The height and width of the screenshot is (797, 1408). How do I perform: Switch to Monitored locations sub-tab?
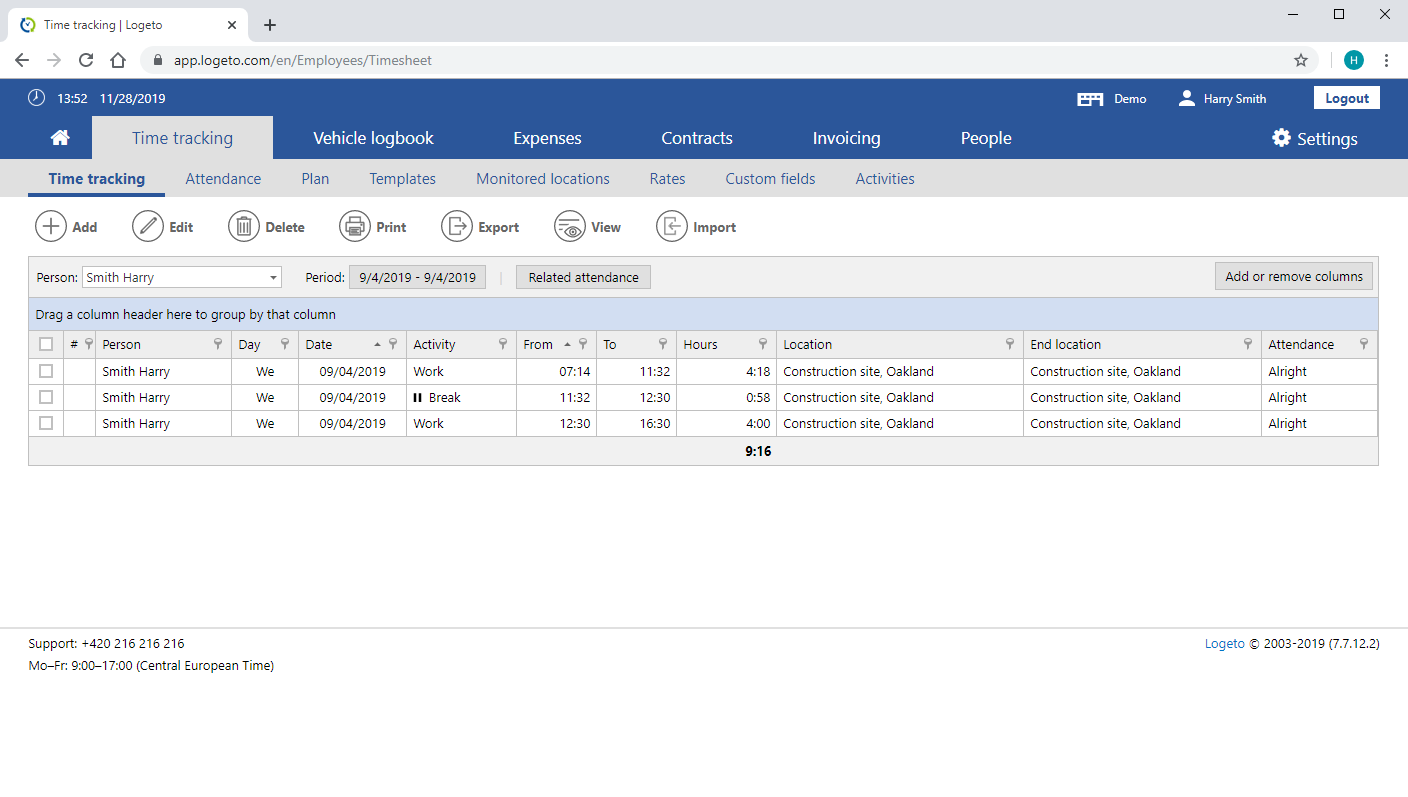coord(543,179)
